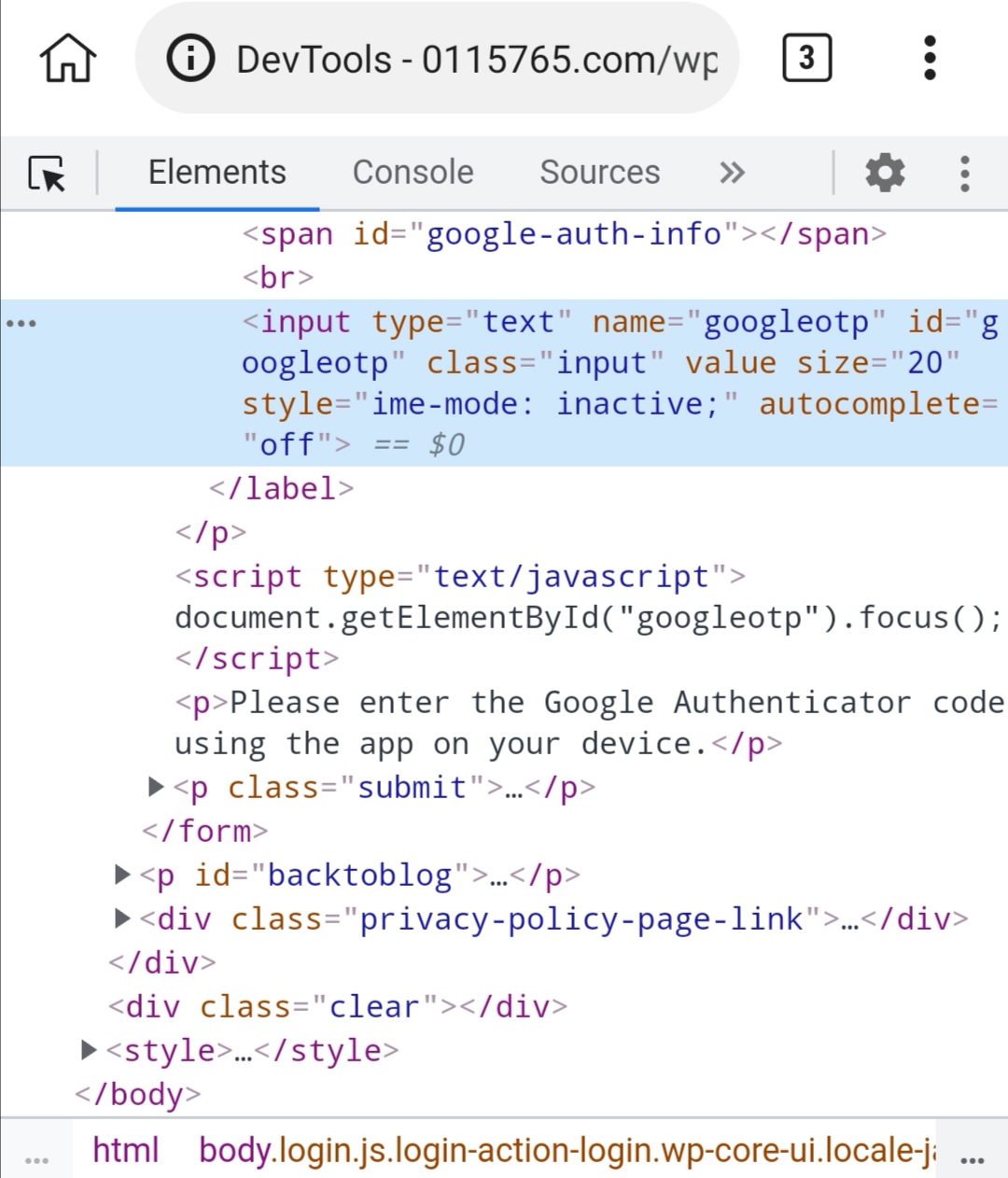This screenshot has width=1008, height=1178.
Task: Switch to the Console tab
Action: pos(413,173)
